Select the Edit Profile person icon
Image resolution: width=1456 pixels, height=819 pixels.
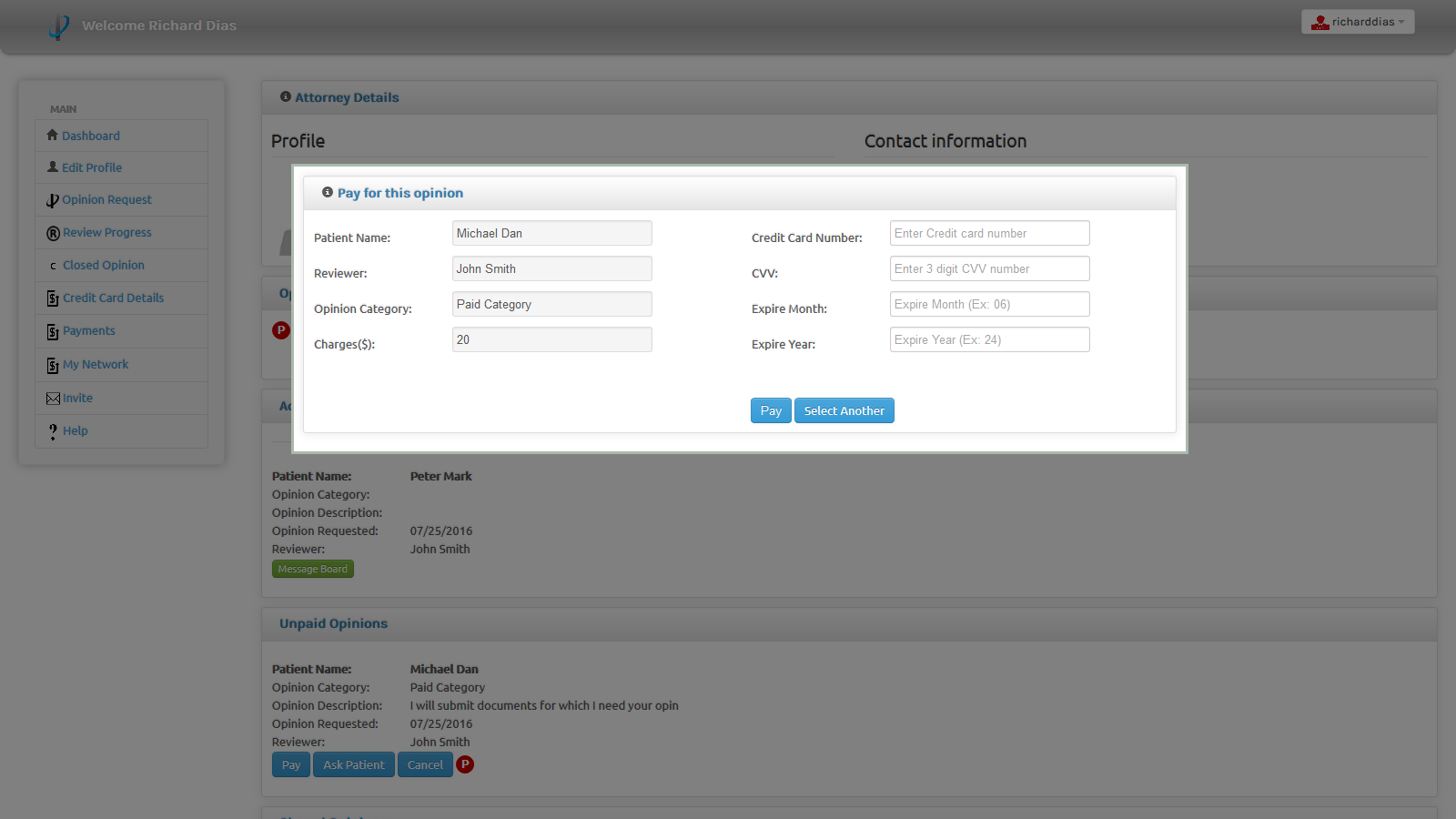click(53, 167)
